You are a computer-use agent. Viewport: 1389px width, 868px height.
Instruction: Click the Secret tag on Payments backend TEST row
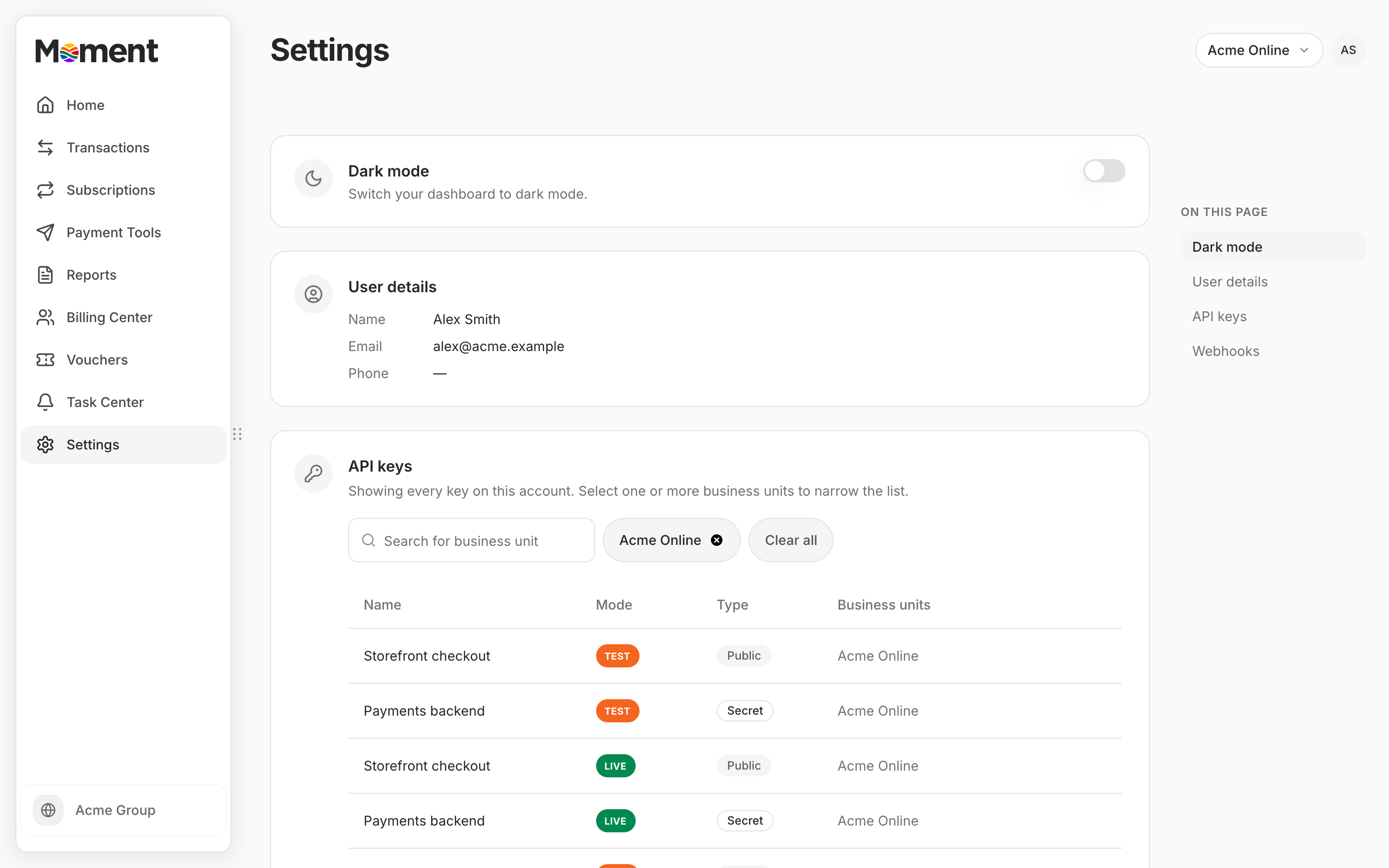pyautogui.click(x=745, y=711)
